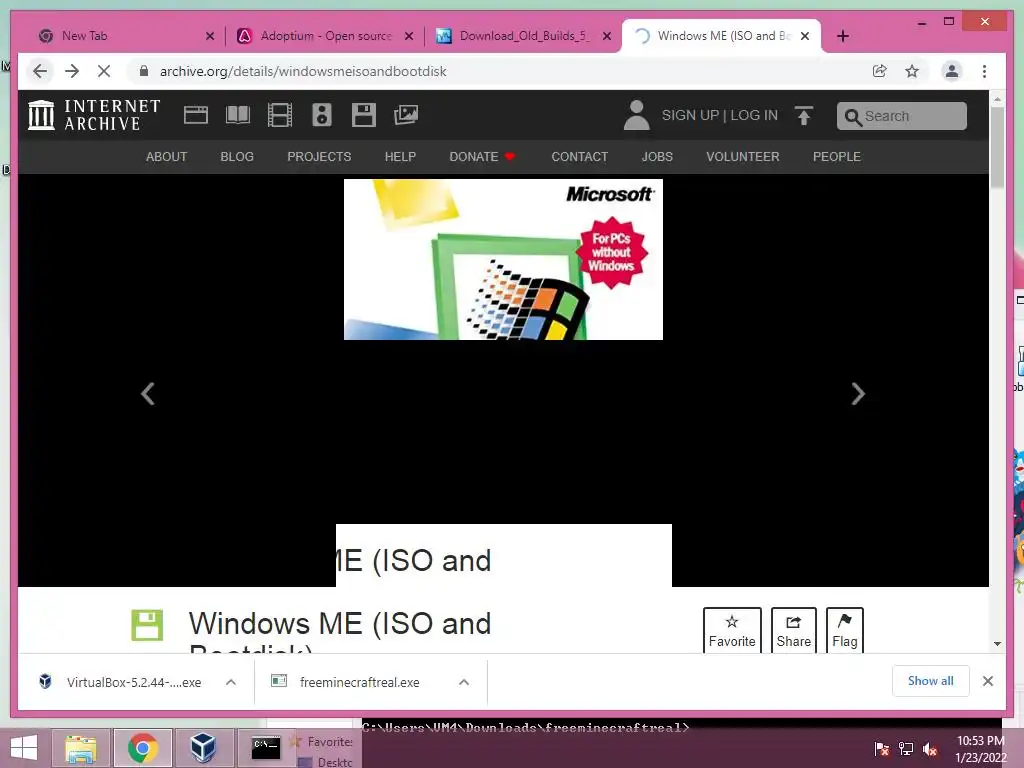Open the Images icon in header
This screenshot has width=1024, height=768.
(406, 115)
